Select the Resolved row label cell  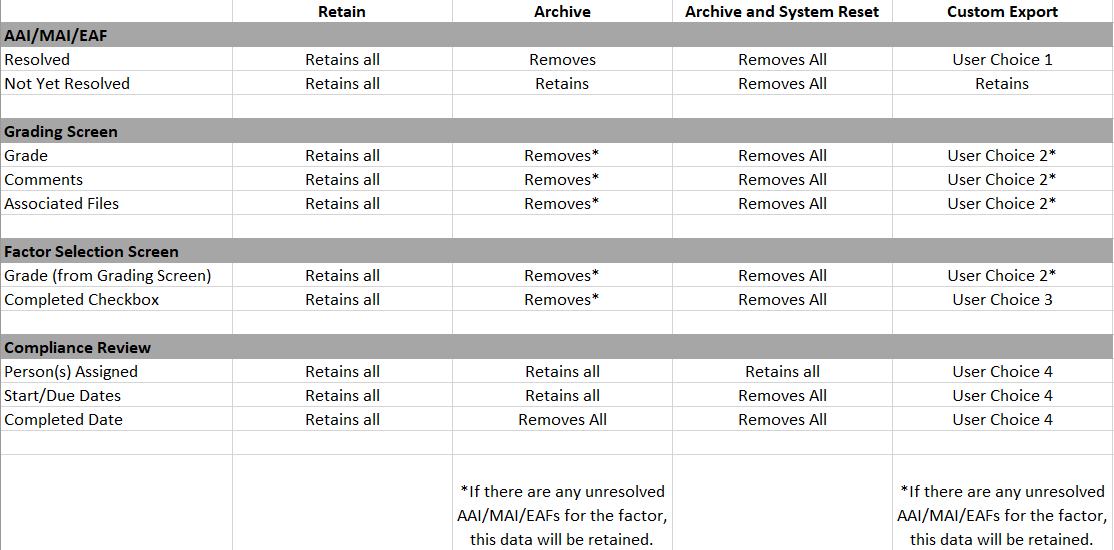coord(116,60)
